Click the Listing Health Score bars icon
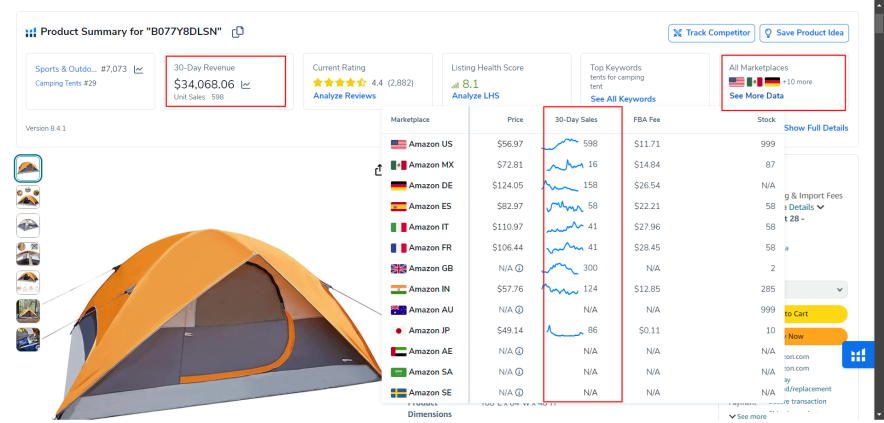This screenshot has width=884, height=423. click(x=456, y=85)
